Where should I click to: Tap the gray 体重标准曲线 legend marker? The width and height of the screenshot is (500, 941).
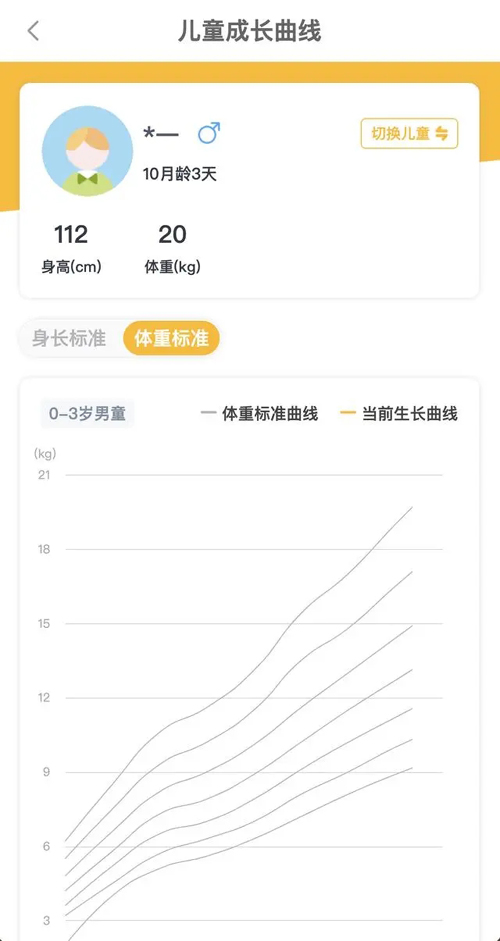(208, 413)
